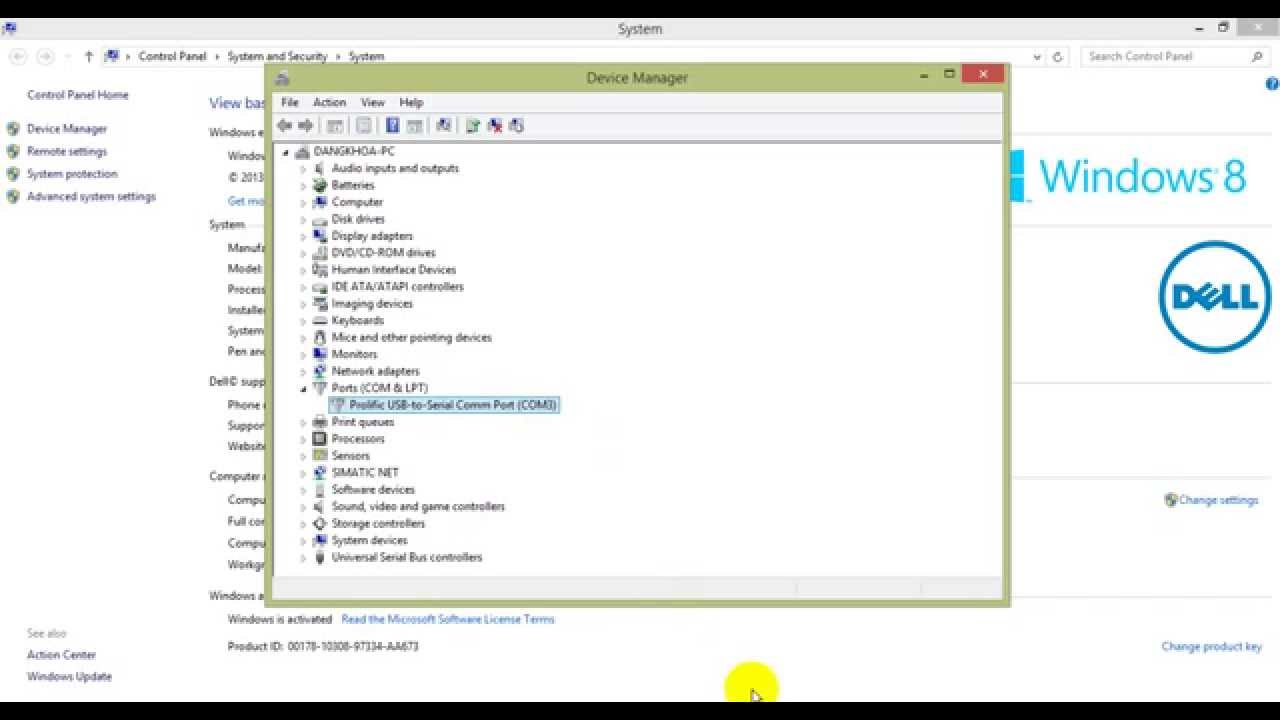Click the Batteries device category icon
This screenshot has width=1280, height=720.
pos(320,185)
